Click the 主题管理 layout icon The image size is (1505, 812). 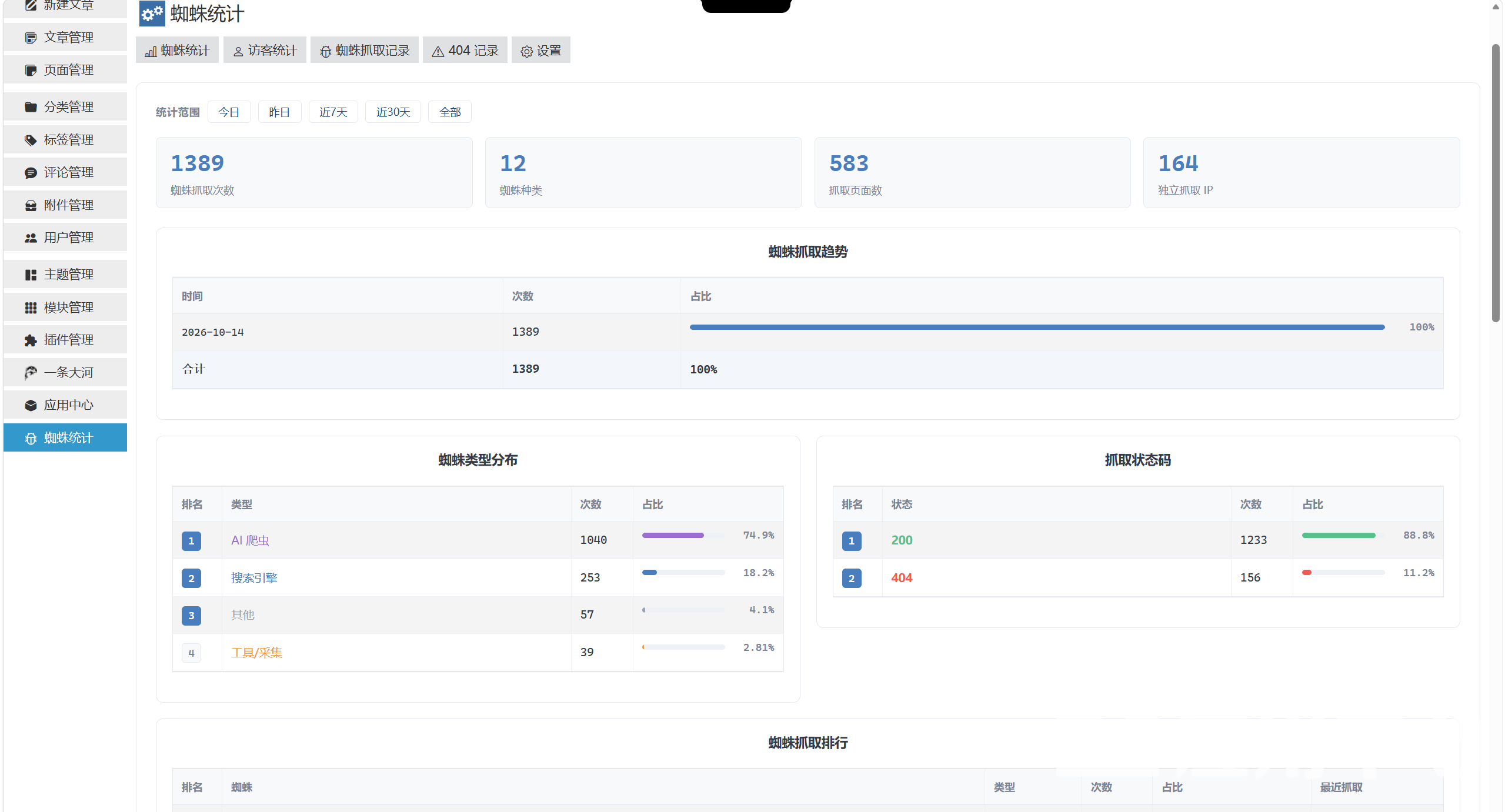(x=31, y=275)
